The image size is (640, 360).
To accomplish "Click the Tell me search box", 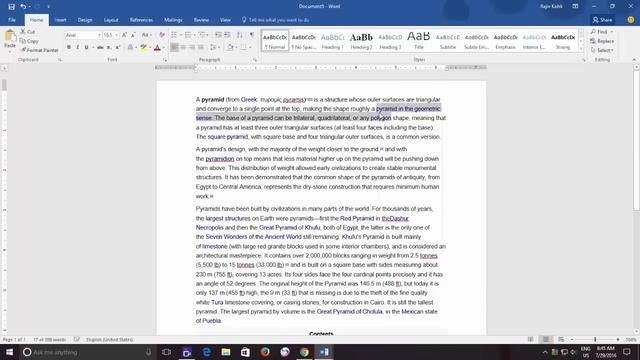I will (276, 20).
